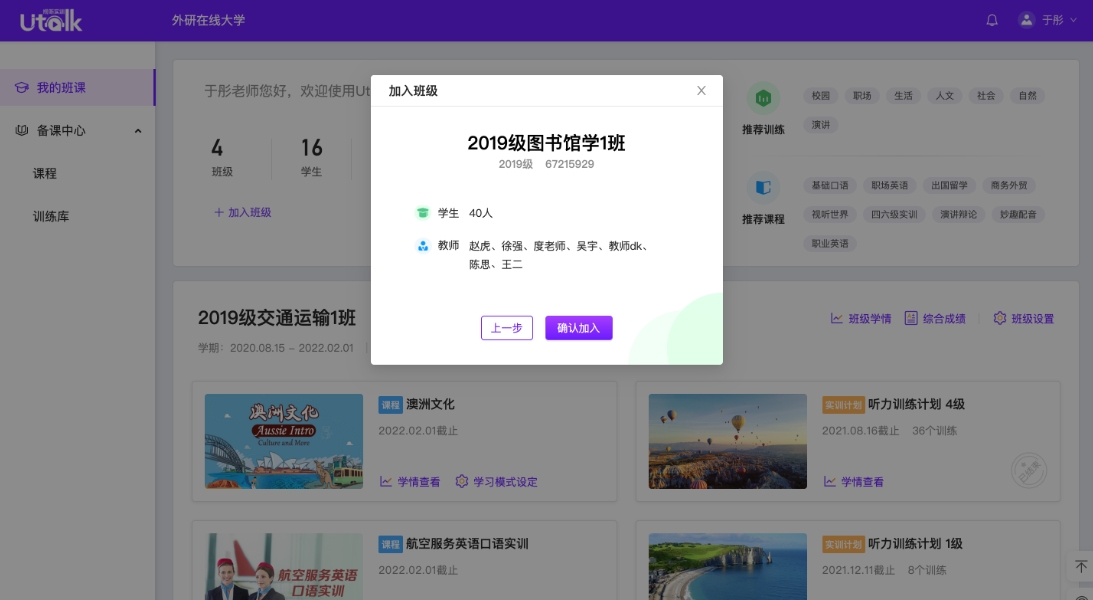The width and height of the screenshot is (1093, 600).
Task: Collapse the 备课中心 sidebar section
Action: [138, 131]
